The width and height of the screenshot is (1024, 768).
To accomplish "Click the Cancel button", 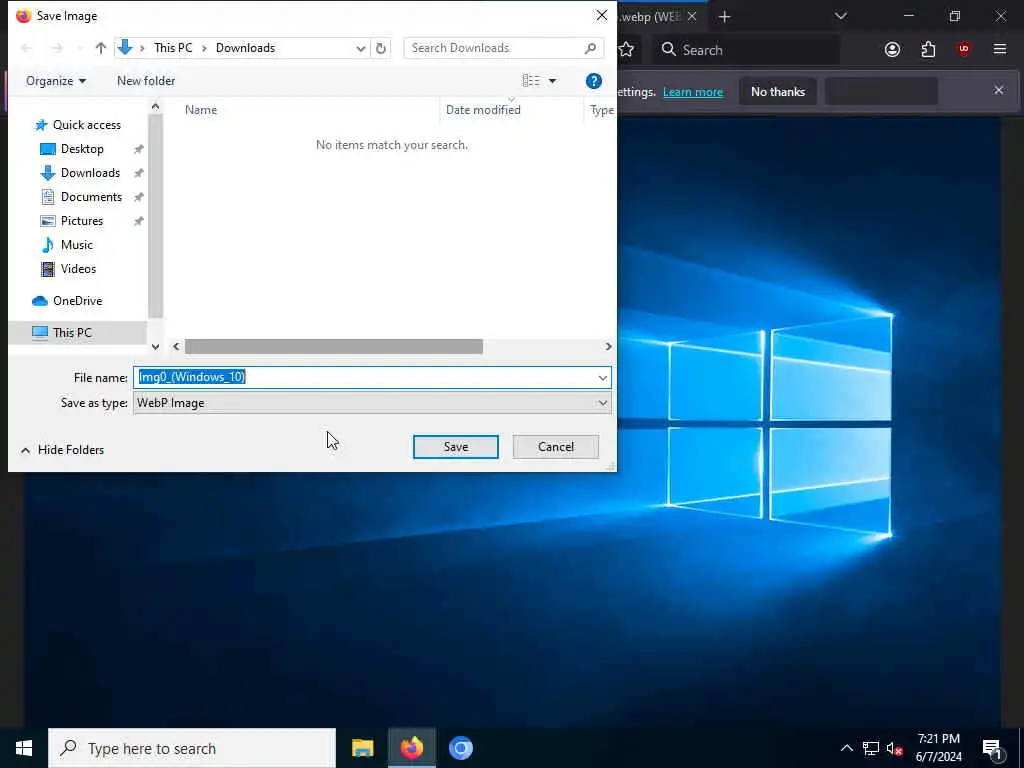I will 556,447.
